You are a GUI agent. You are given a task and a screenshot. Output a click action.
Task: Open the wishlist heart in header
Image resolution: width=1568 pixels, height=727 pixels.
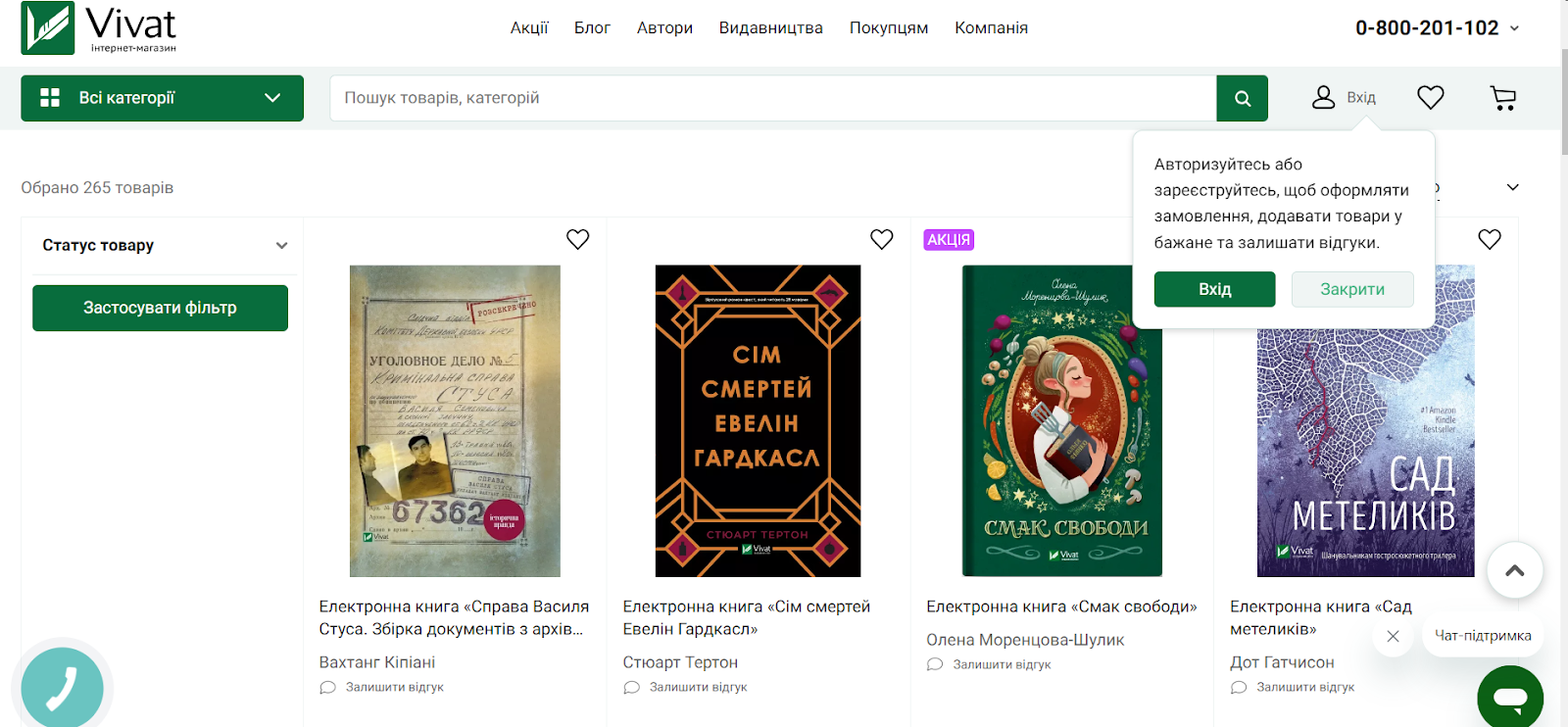pos(1431,97)
